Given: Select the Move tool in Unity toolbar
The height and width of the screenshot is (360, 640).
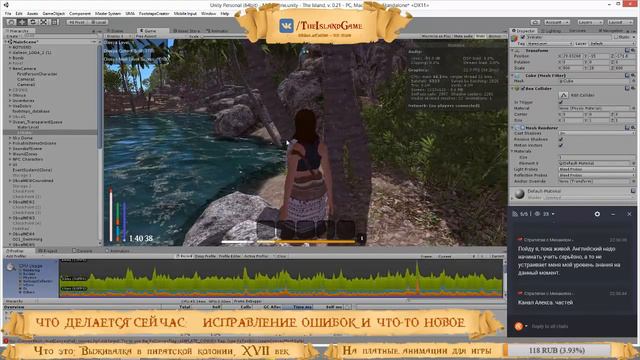Looking at the screenshot, I should click(22, 22).
